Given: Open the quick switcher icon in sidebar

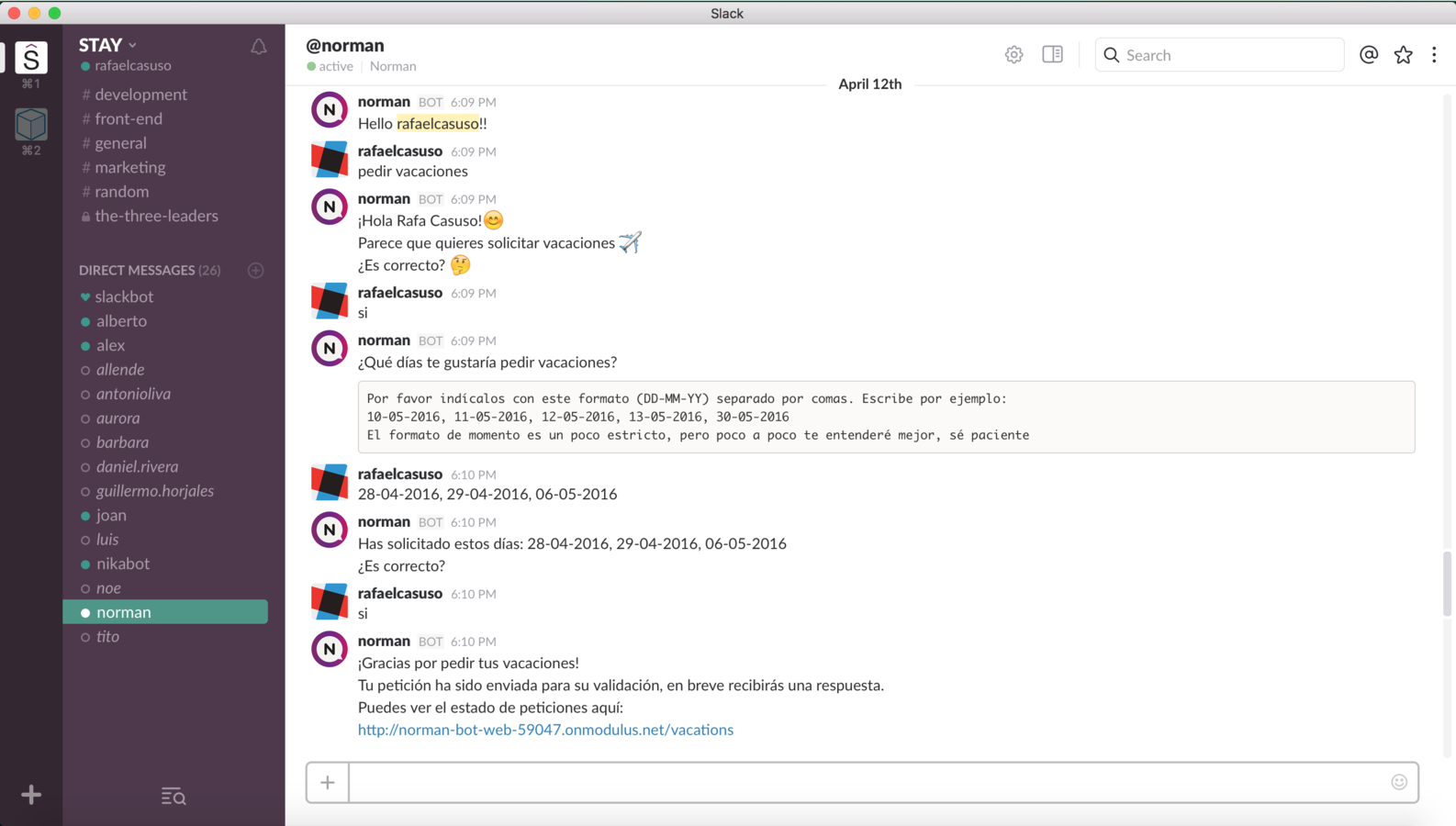Looking at the screenshot, I should [174, 796].
